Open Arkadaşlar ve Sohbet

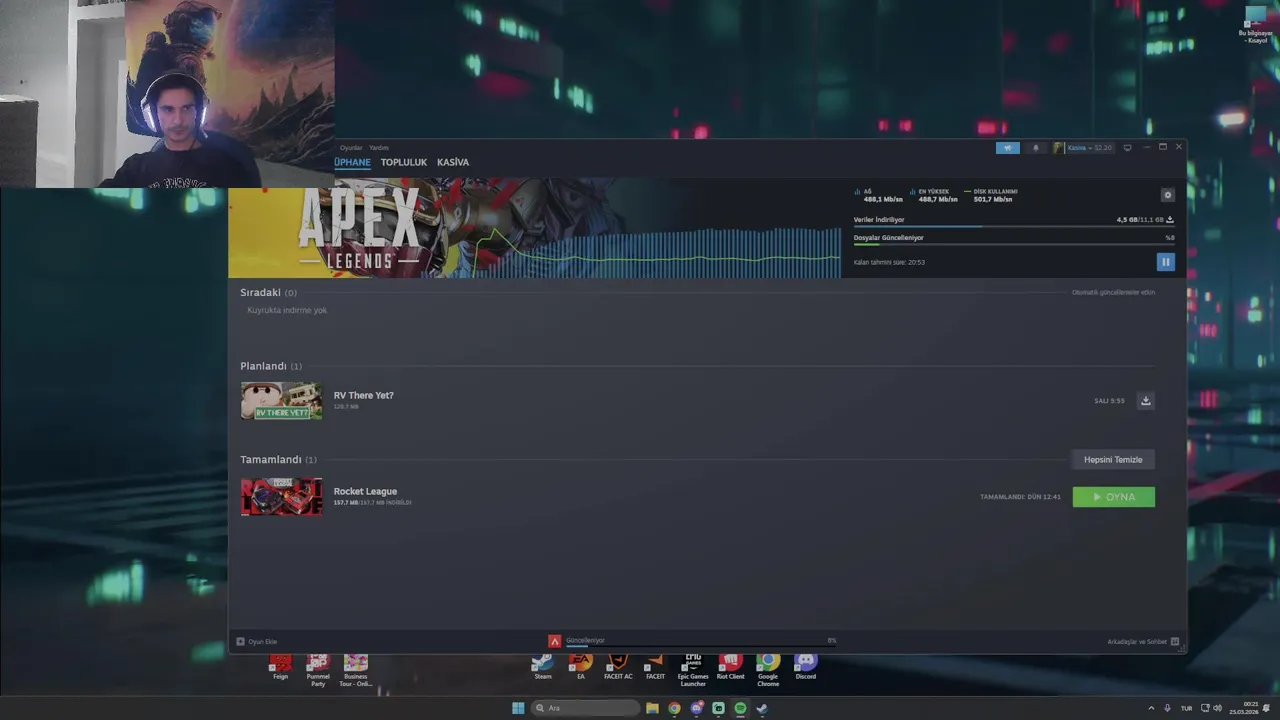(x=1143, y=642)
